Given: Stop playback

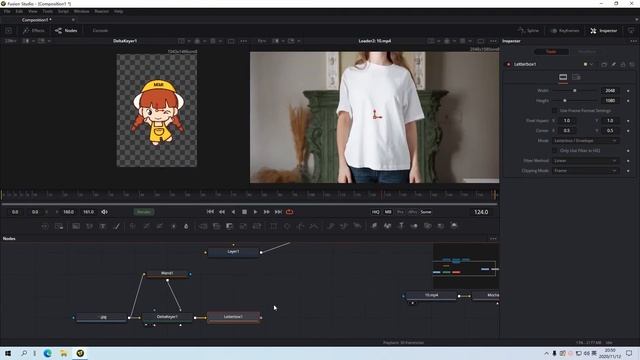Looking at the screenshot, I should (x=244, y=212).
